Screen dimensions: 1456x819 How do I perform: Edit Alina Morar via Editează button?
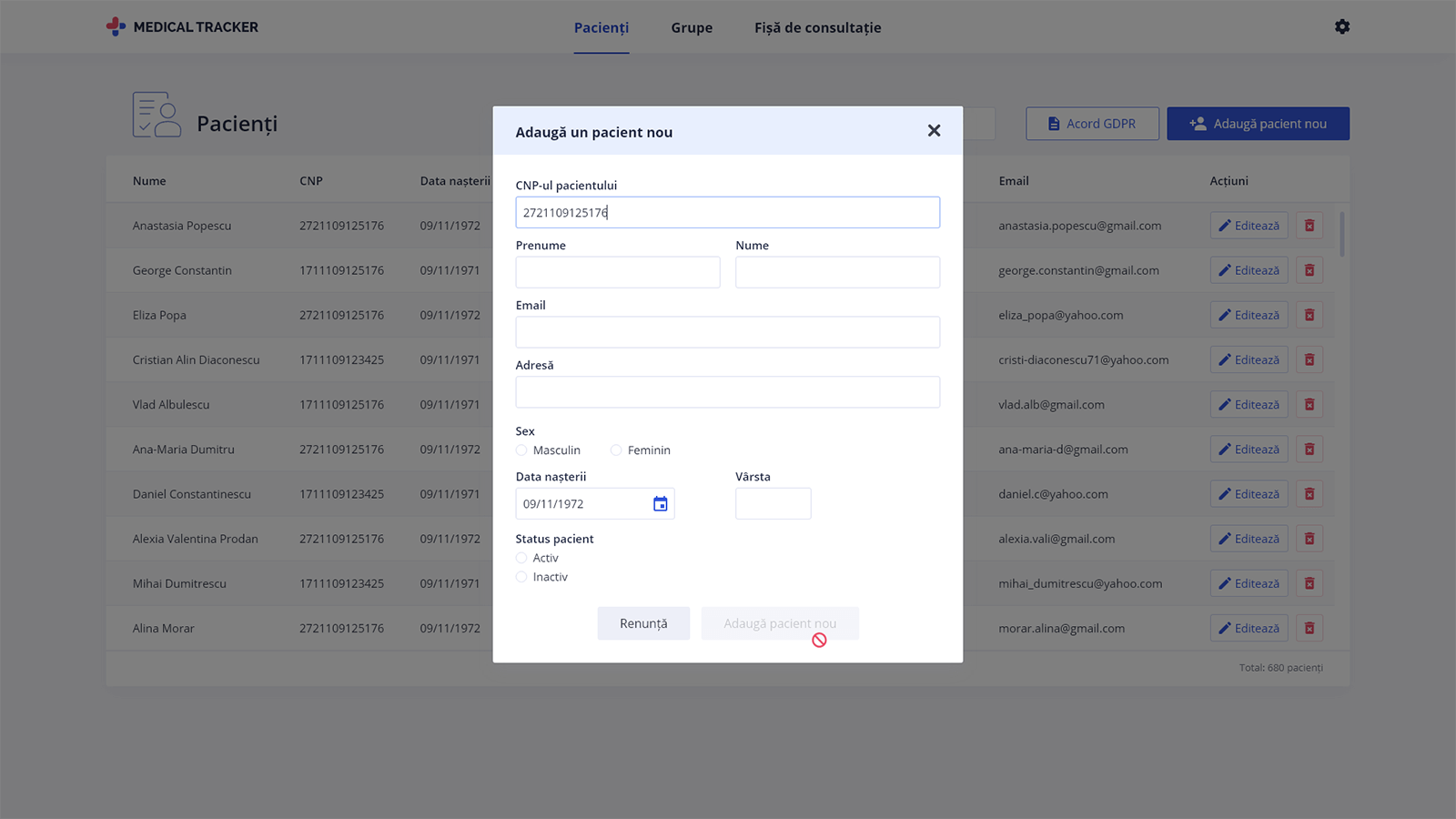click(1249, 628)
